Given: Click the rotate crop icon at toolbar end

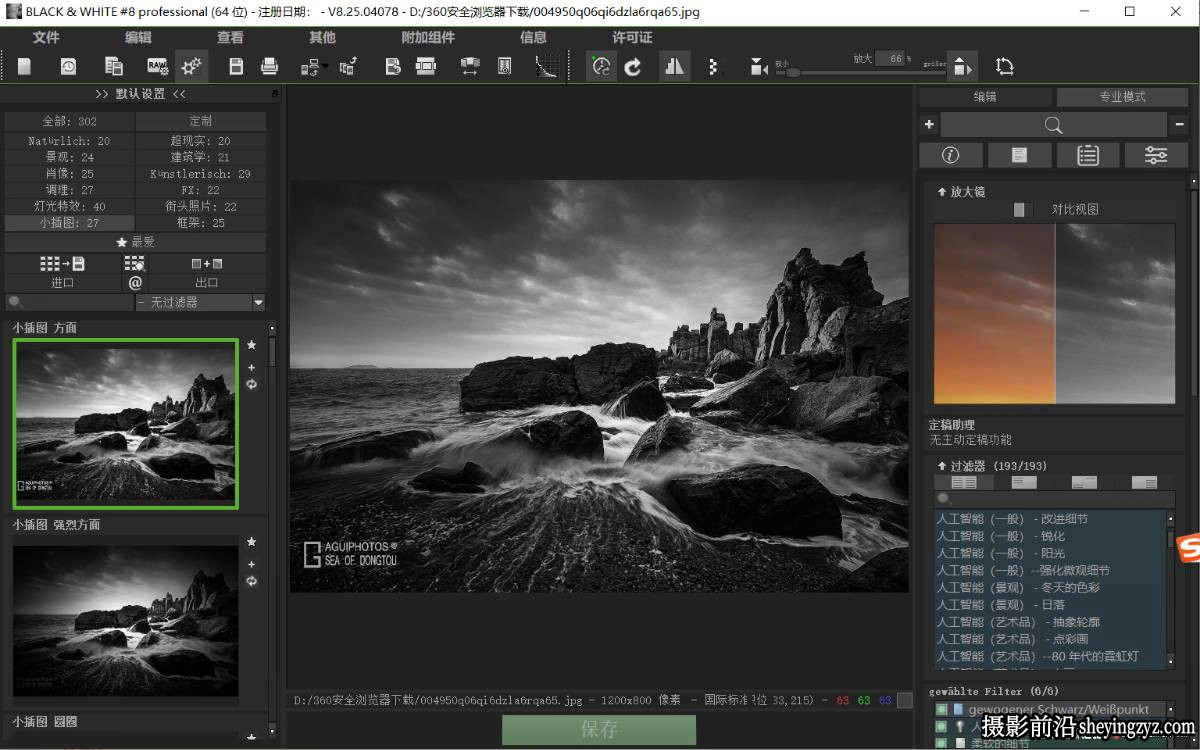Looking at the screenshot, I should click(1005, 67).
